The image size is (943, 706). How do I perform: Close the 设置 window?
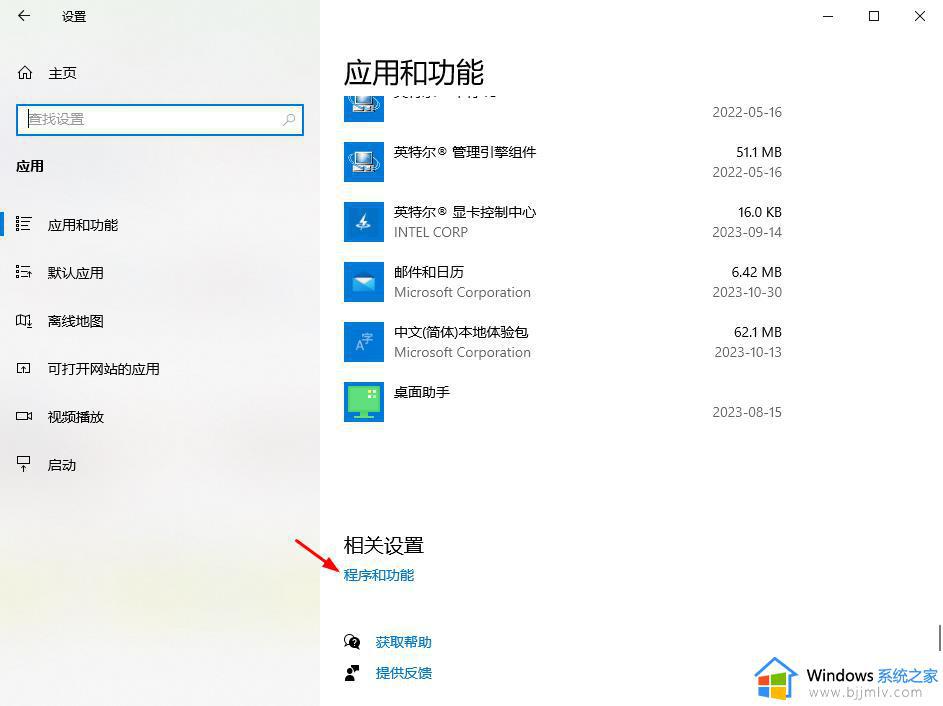click(x=920, y=16)
